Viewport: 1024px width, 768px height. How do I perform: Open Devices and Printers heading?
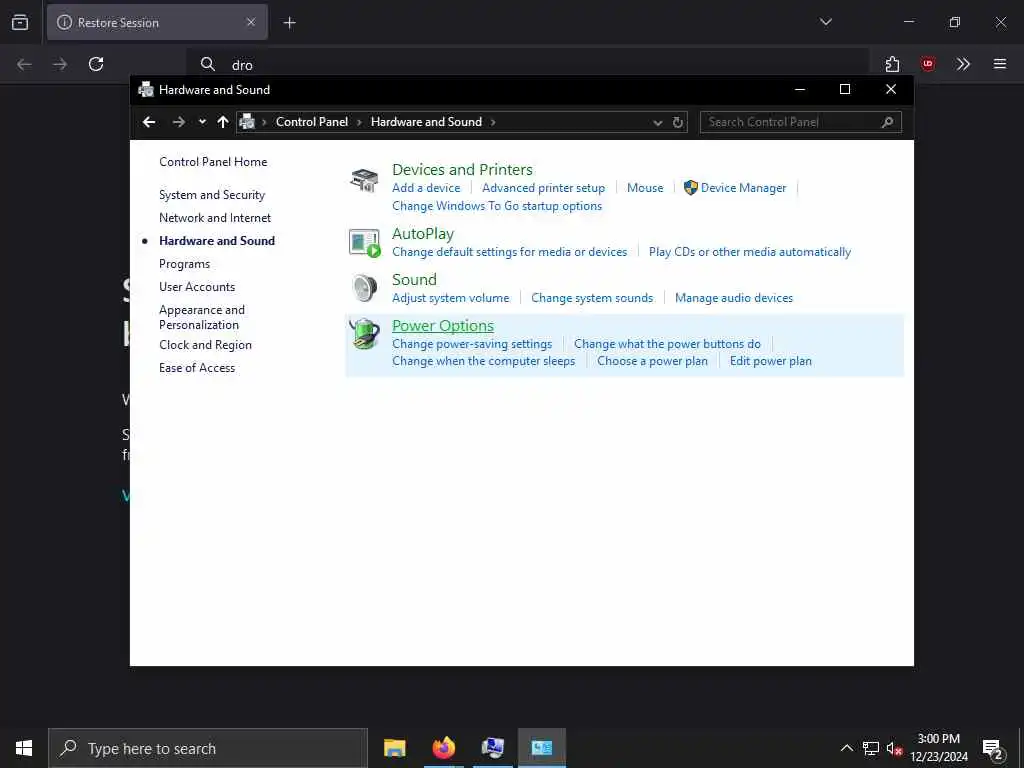pos(462,170)
